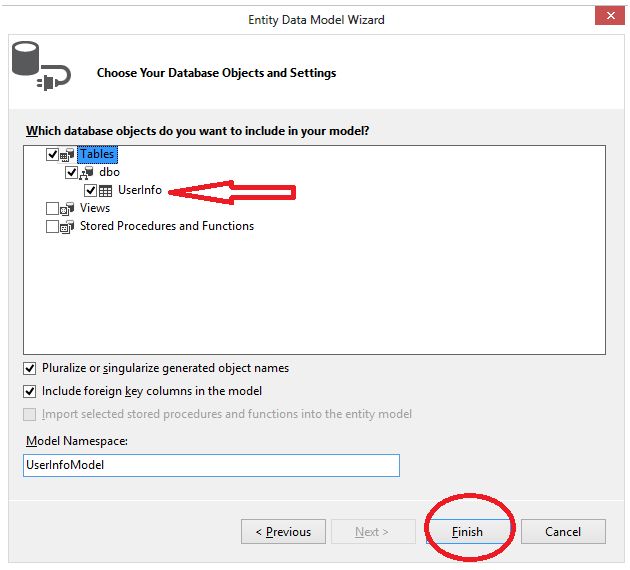The image size is (630, 570).
Task: Click the Tables folder icon
Action: click(67, 155)
